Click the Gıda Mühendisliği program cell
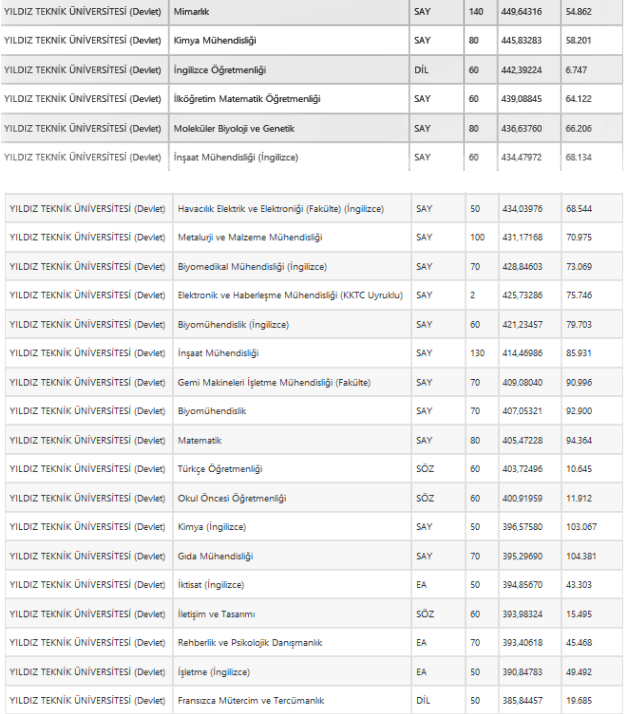The image size is (628, 714). coord(214,556)
